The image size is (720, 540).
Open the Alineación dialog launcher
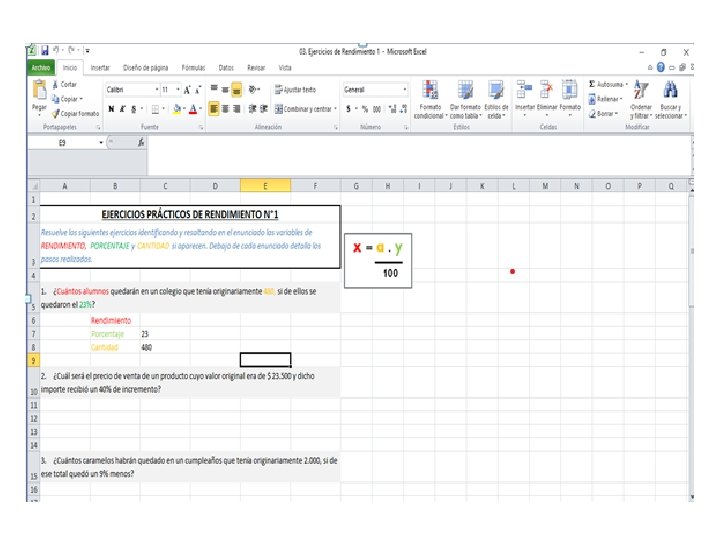tap(336, 128)
